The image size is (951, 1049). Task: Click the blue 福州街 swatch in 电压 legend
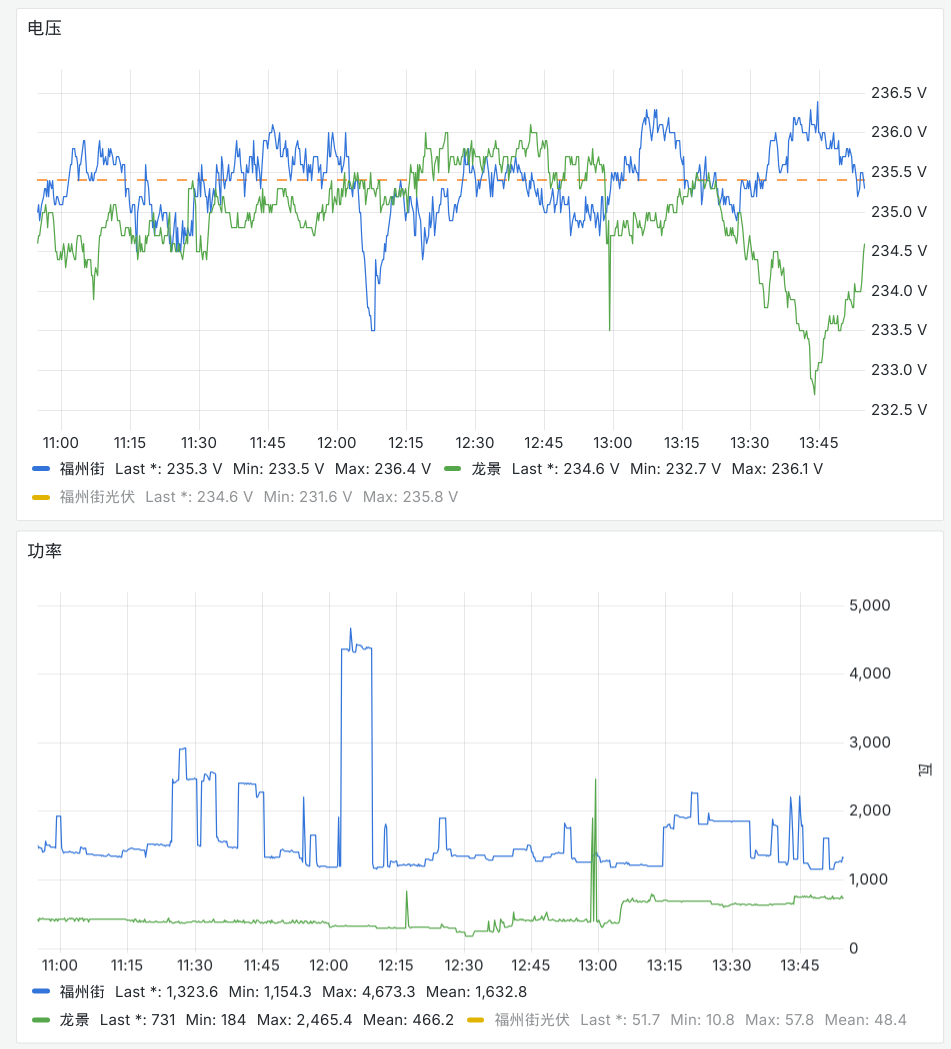41,469
